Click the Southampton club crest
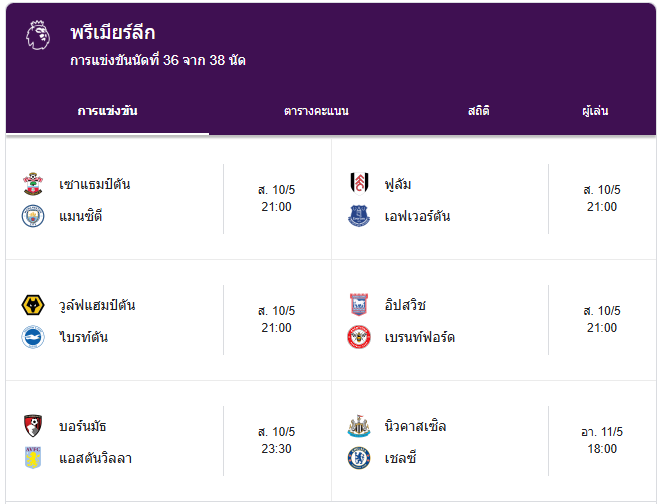Viewport: 664px width, 504px height. click(33, 184)
